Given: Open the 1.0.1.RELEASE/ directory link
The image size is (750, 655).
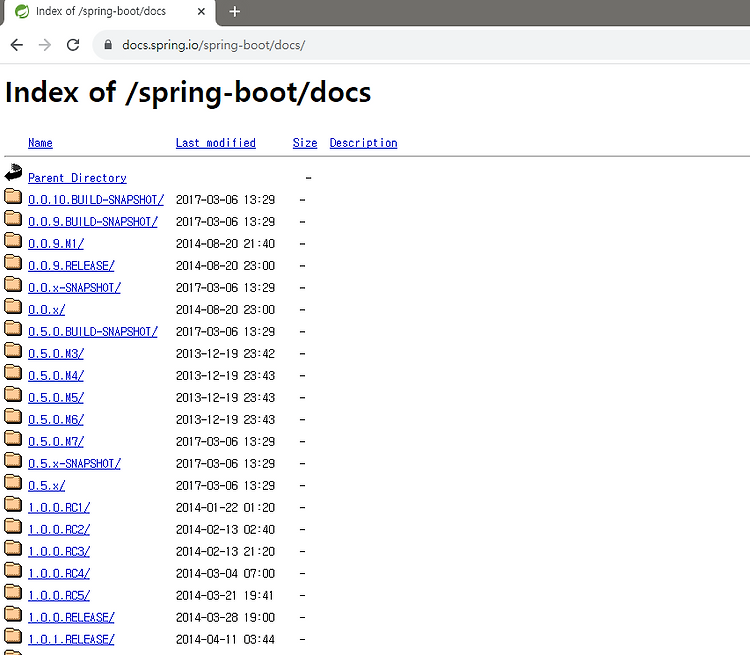Looking at the screenshot, I should point(71,640).
